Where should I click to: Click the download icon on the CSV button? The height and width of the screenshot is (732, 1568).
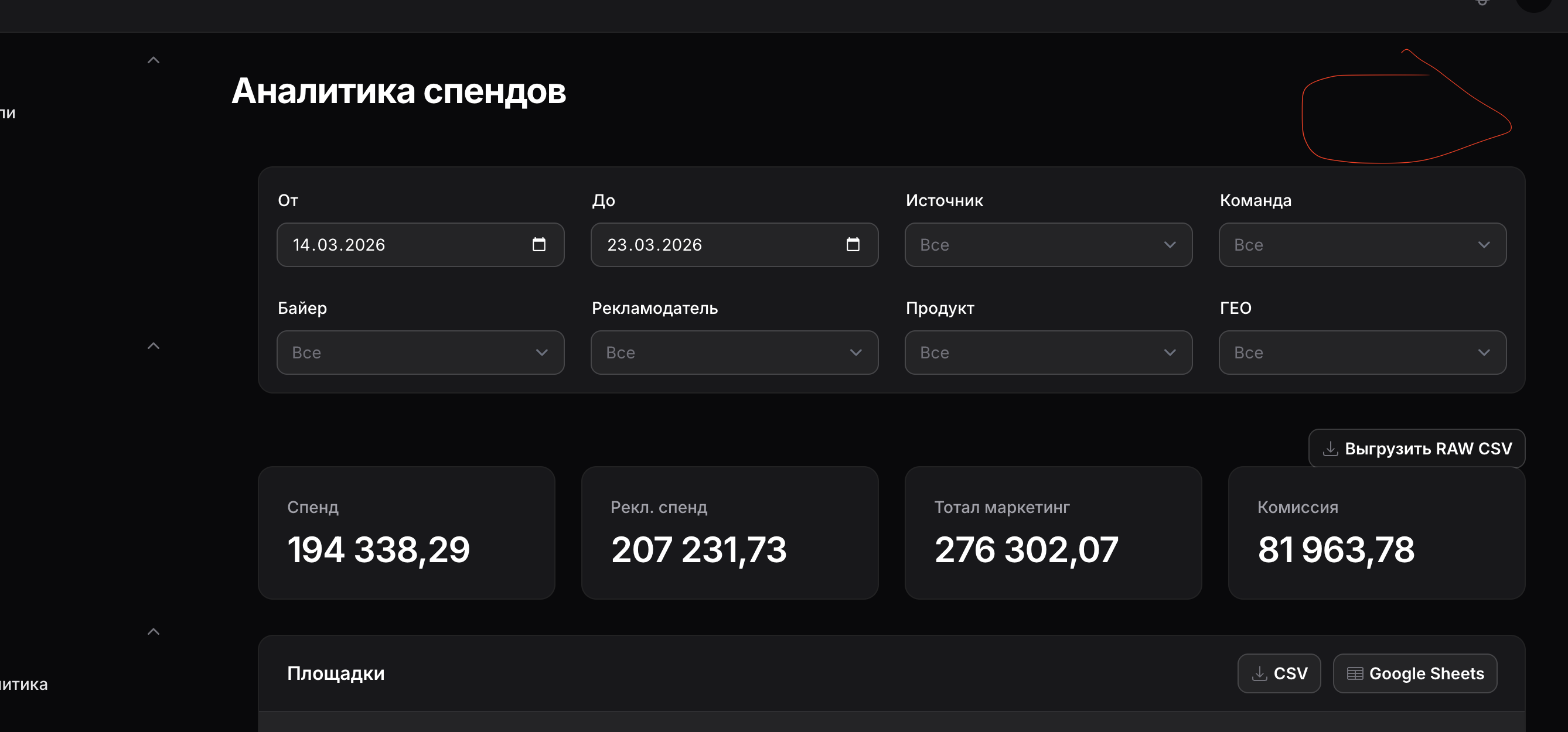pyautogui.click(x=1259, y=673)
